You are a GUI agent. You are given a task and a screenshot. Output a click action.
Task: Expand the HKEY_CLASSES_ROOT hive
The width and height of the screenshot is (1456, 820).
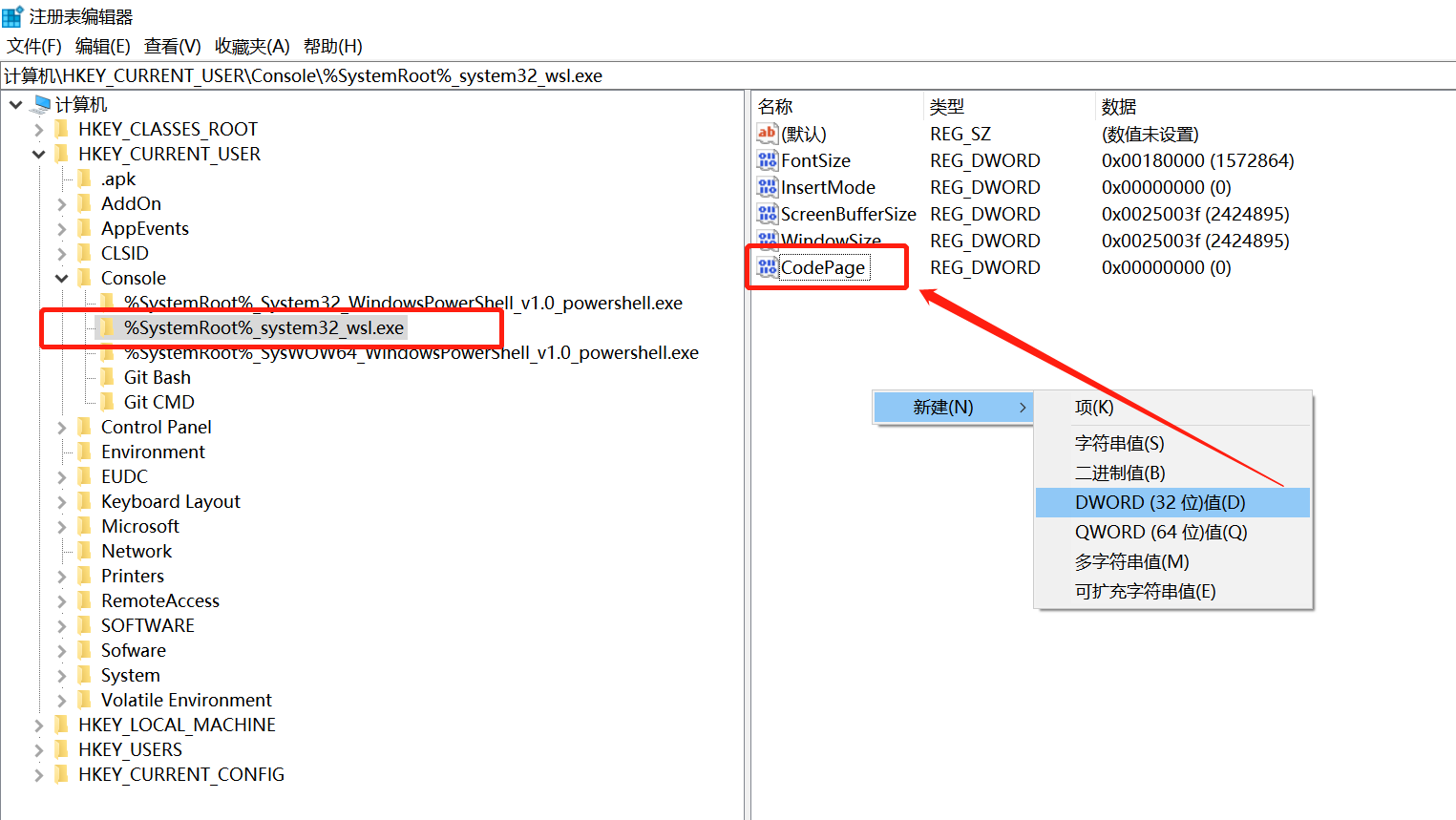[39, 129]
